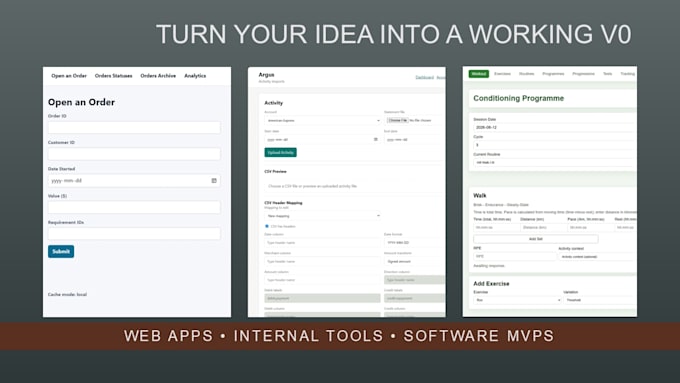This screenshot has height=383, width=680.
Task: Switch to Open an Order tab
Action: coord(69,75)
